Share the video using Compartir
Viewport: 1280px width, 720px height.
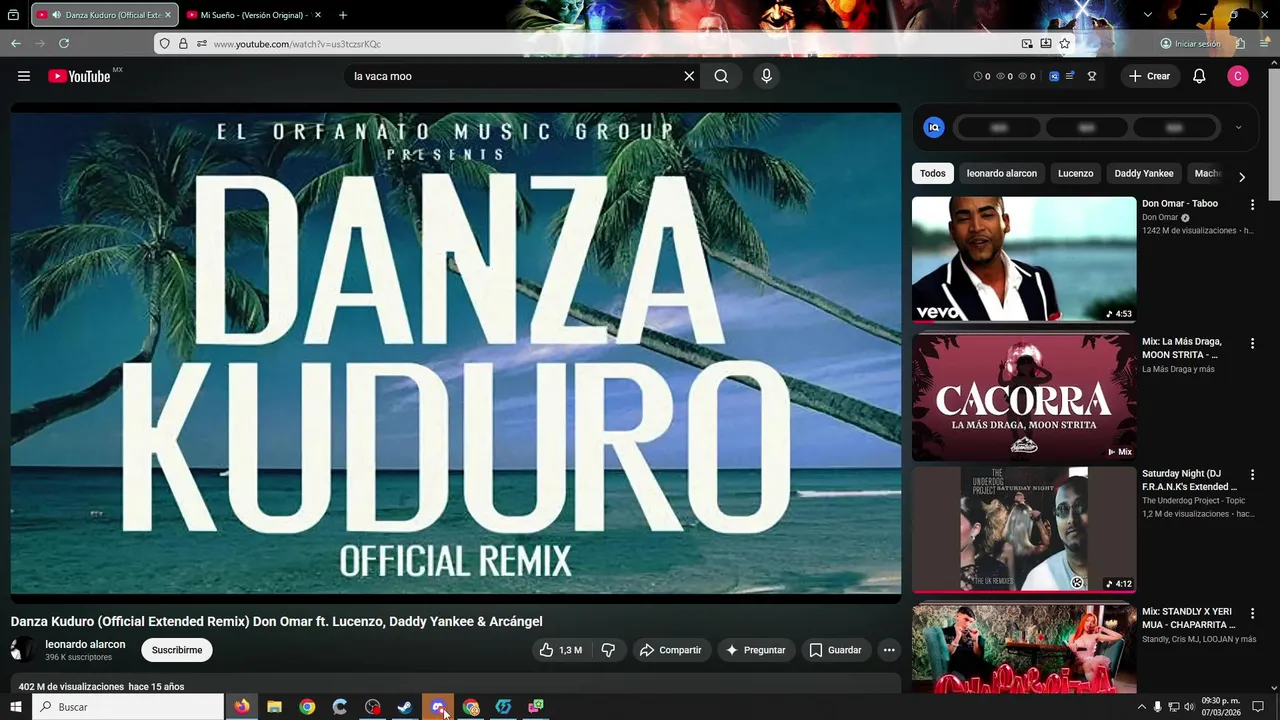[x=670, y=650]
